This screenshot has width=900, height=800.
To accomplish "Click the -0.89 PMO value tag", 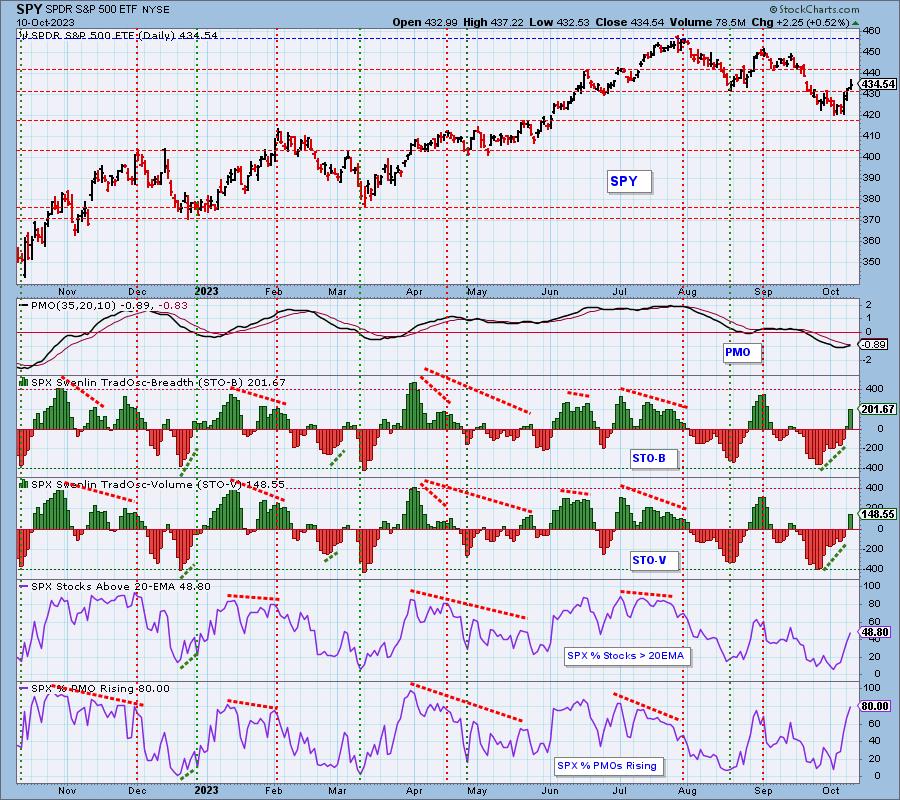I will (x=875, y=345).
